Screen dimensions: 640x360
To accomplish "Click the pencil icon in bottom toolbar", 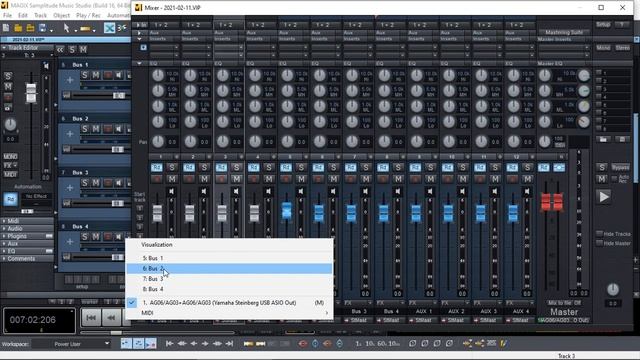I will coord(503,344).
